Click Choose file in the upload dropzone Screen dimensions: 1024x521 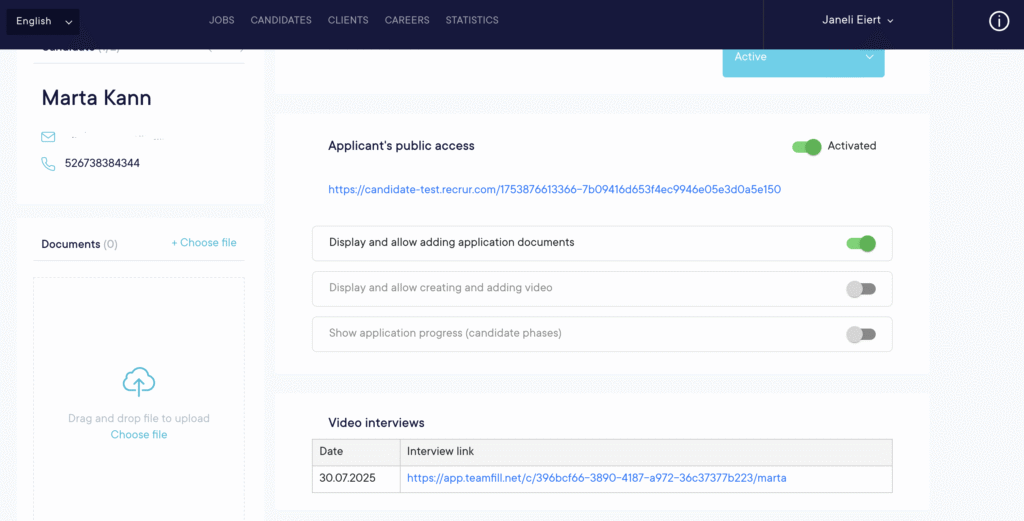[139, 435]
